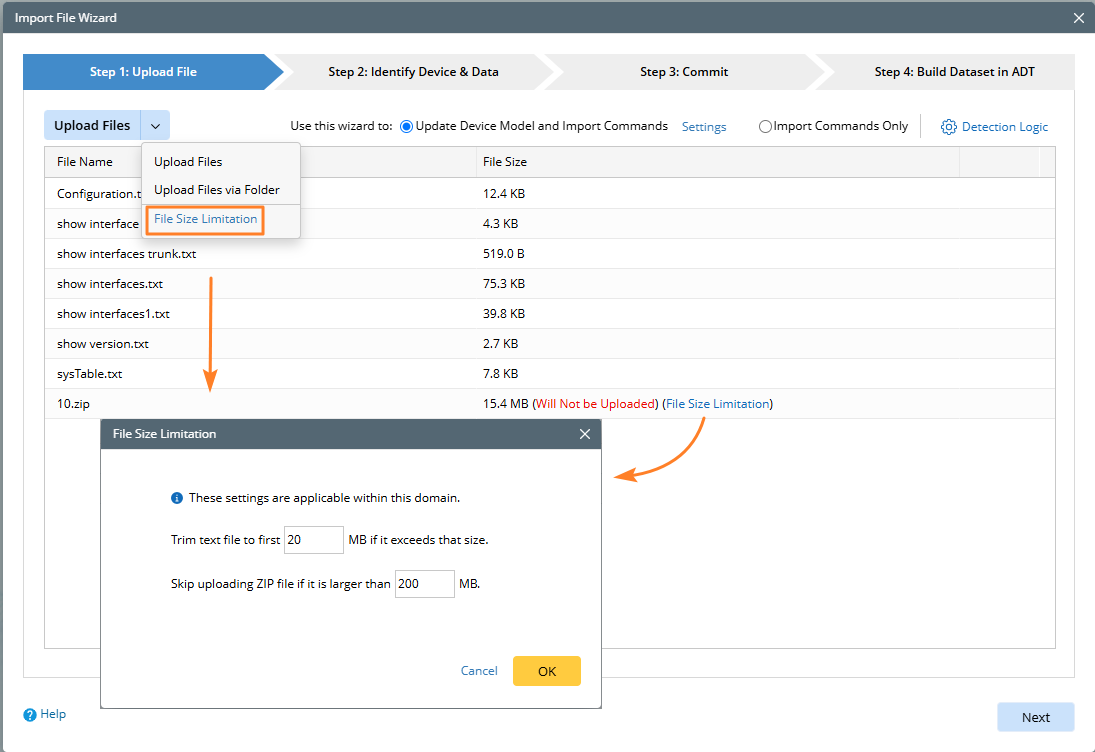Select Upload Files from the dropdown menu
This screenshot has height=752, width=1095.
188,162
